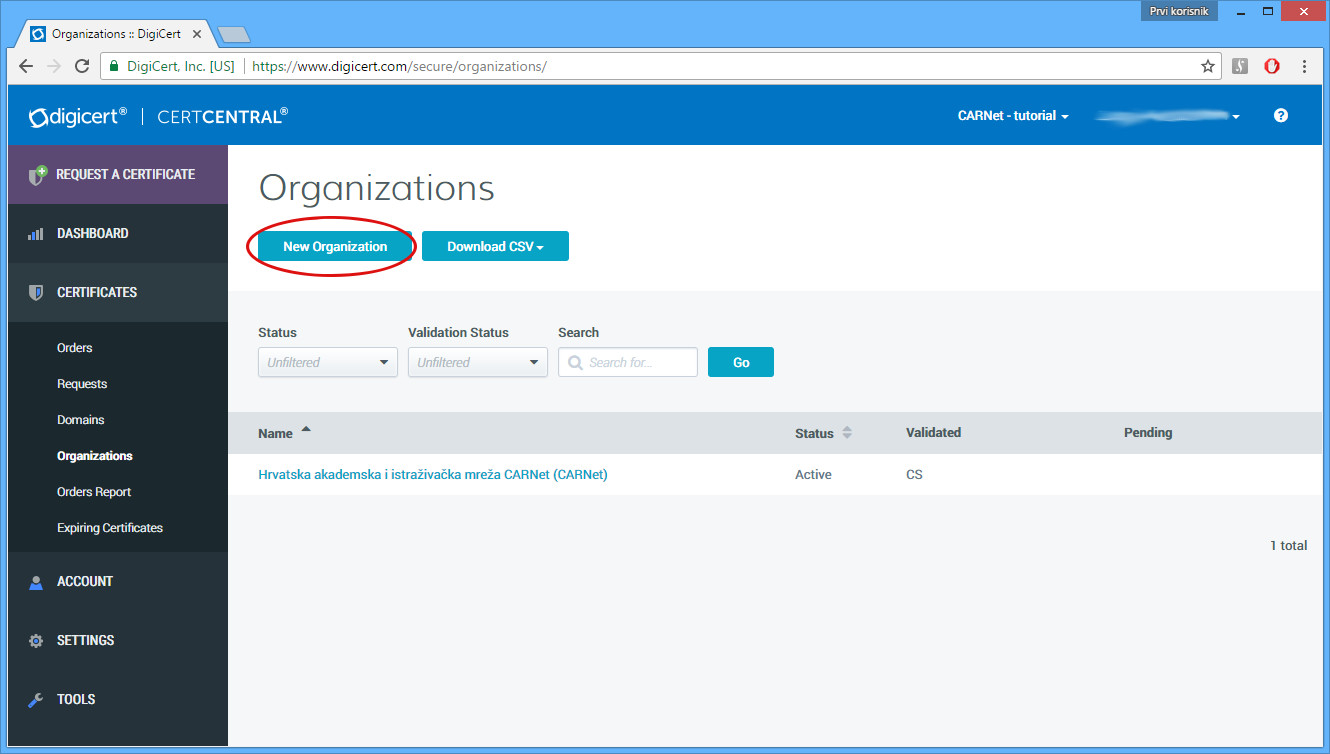Click the Certificates shield icon

click(36, 292)
